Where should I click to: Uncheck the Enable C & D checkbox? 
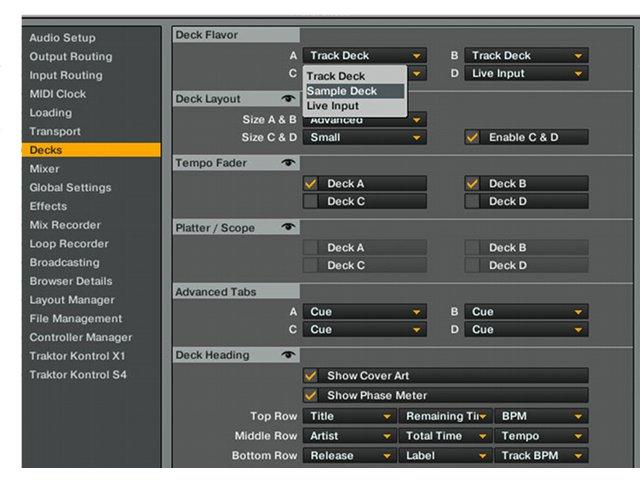(472, 137)
